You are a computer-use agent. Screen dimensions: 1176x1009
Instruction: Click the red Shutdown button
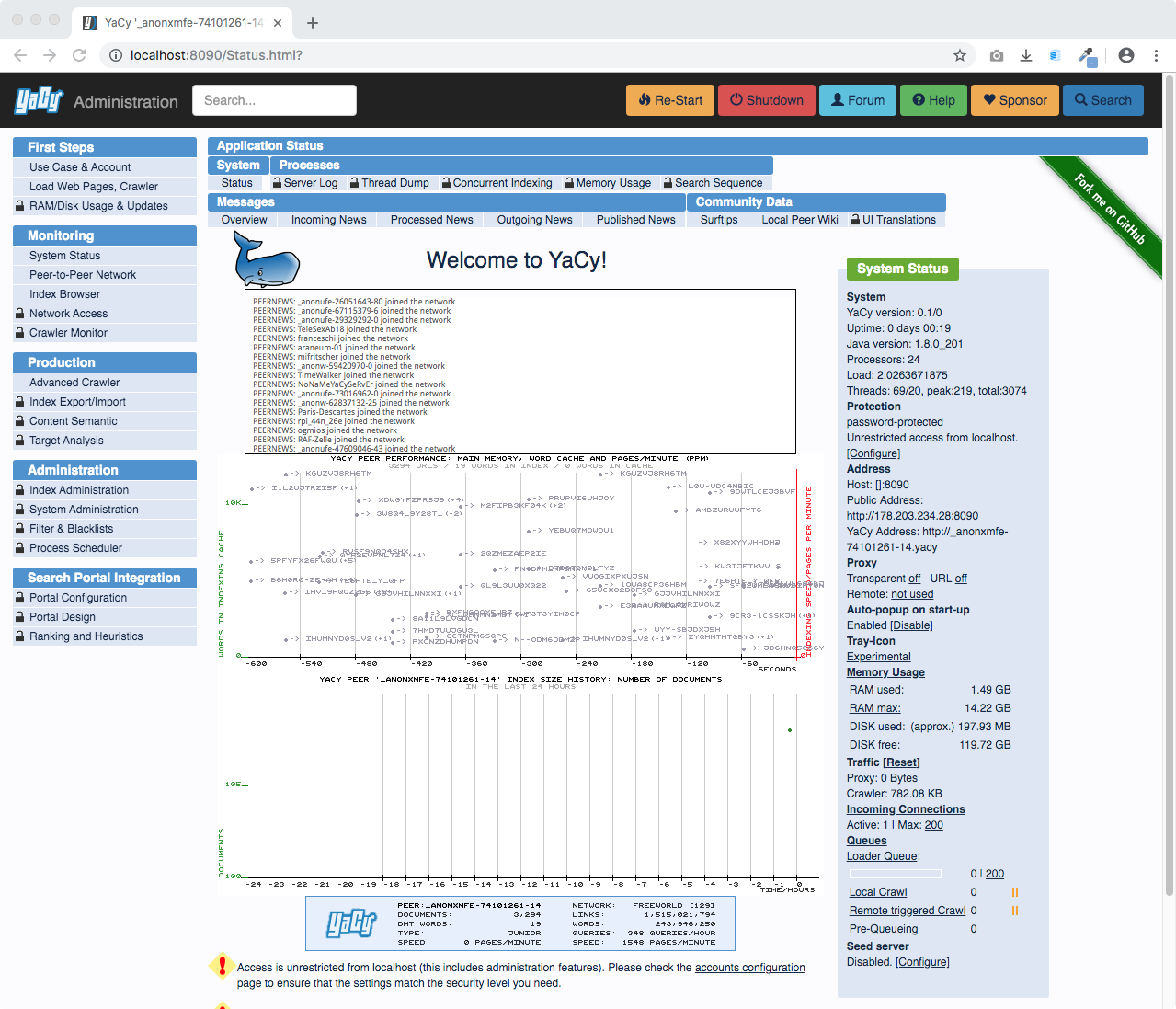tap(767, 100)
